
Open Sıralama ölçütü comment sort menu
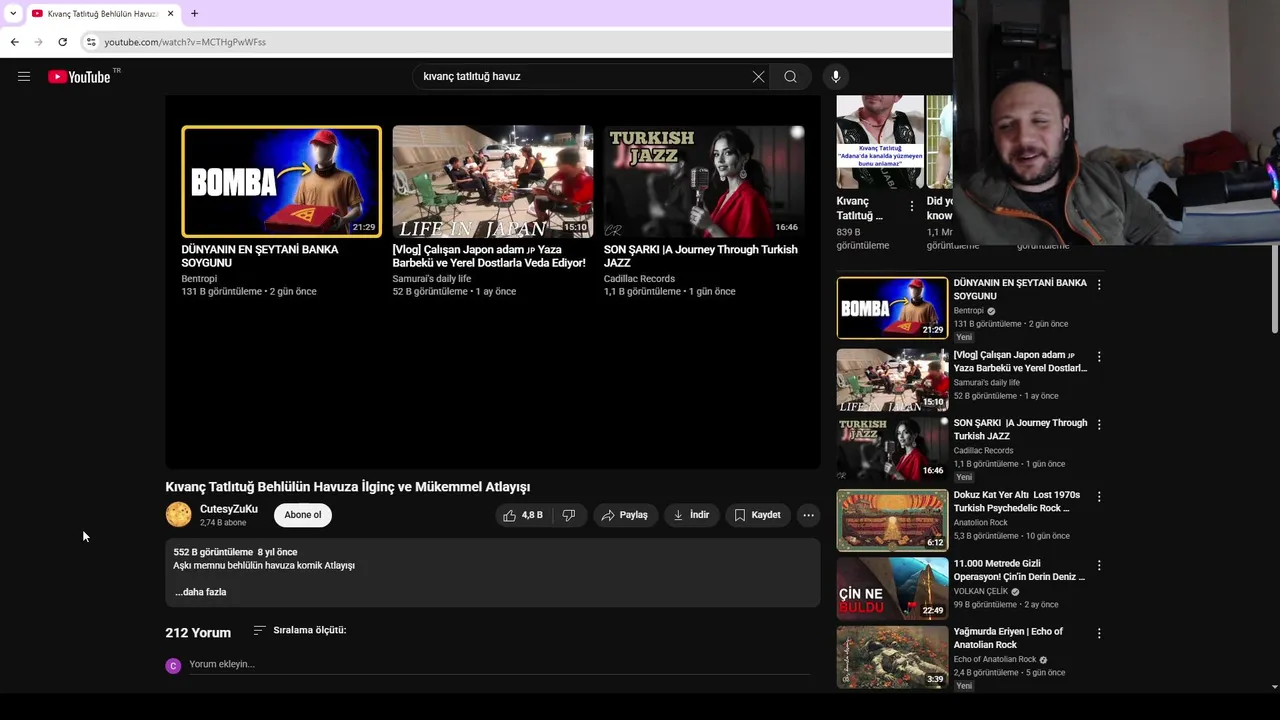(x=300, y=630)
